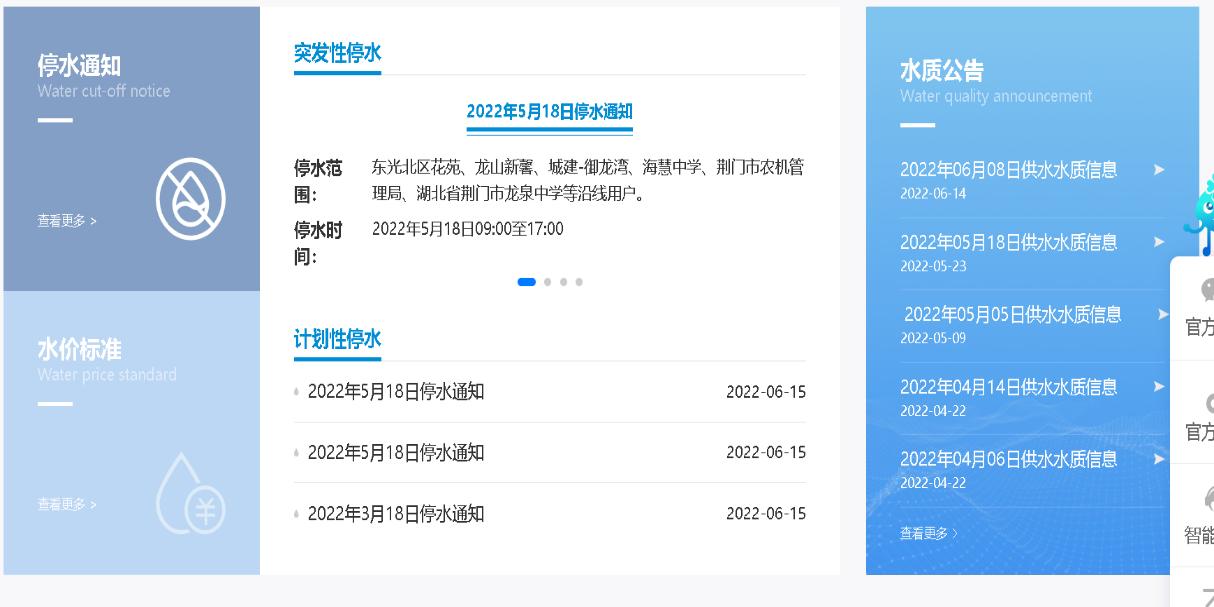Click the arrow icon beside 2022年04月06日供水水质信息
1214x607 pixels.
tap(1158, 458)
